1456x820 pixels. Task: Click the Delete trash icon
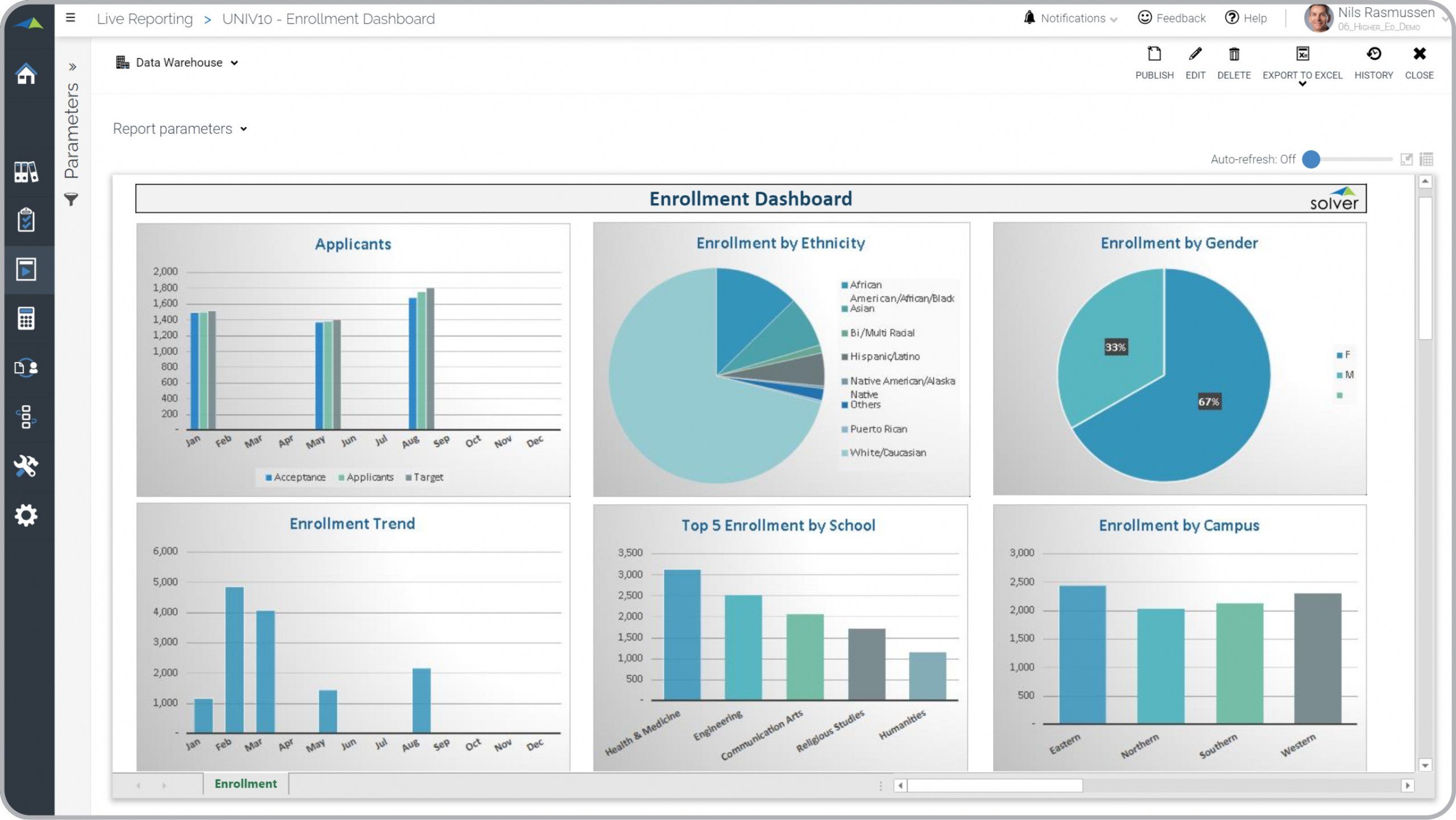[1234, 55]
